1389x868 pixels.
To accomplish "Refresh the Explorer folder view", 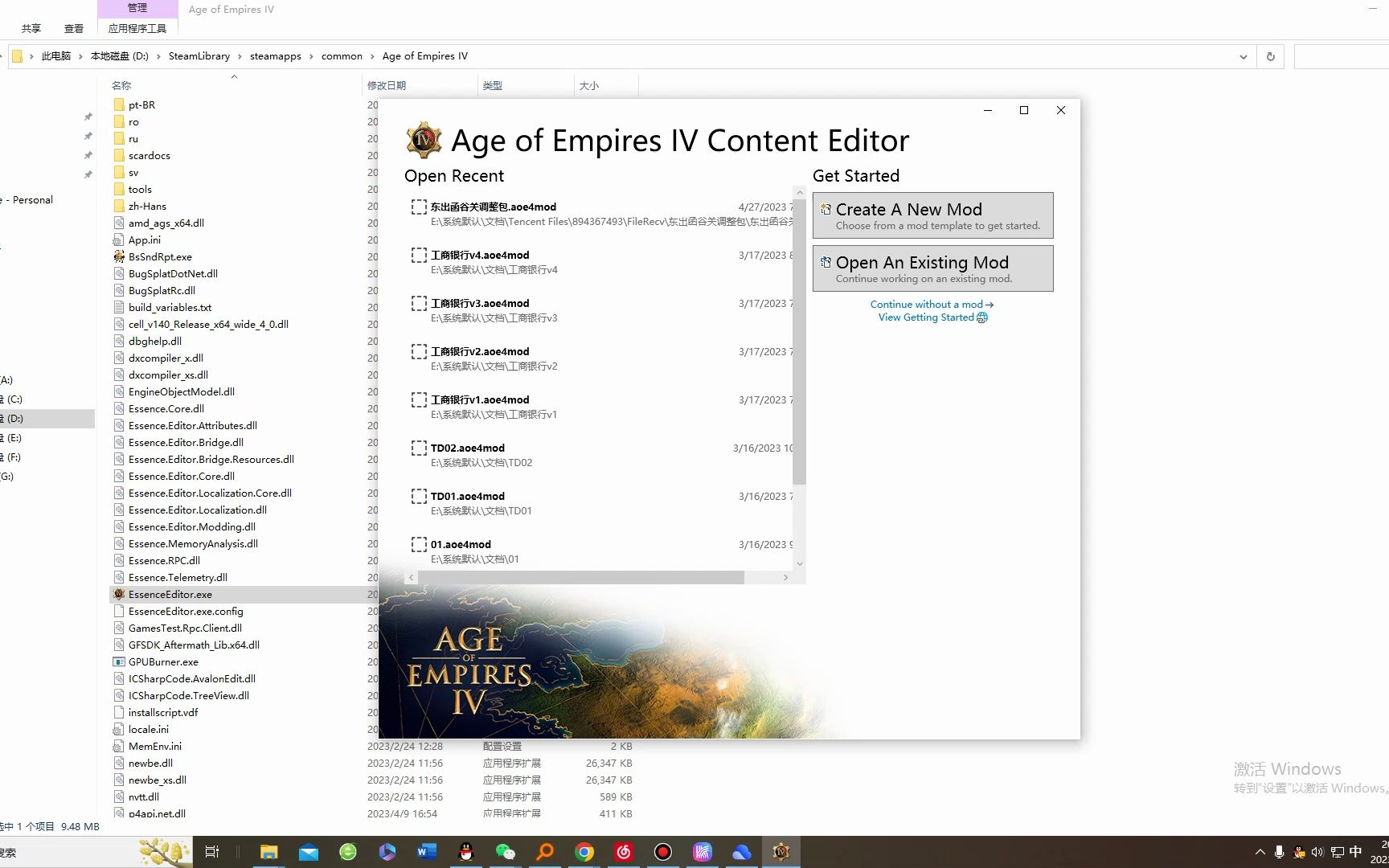I will pos(1271,57).
